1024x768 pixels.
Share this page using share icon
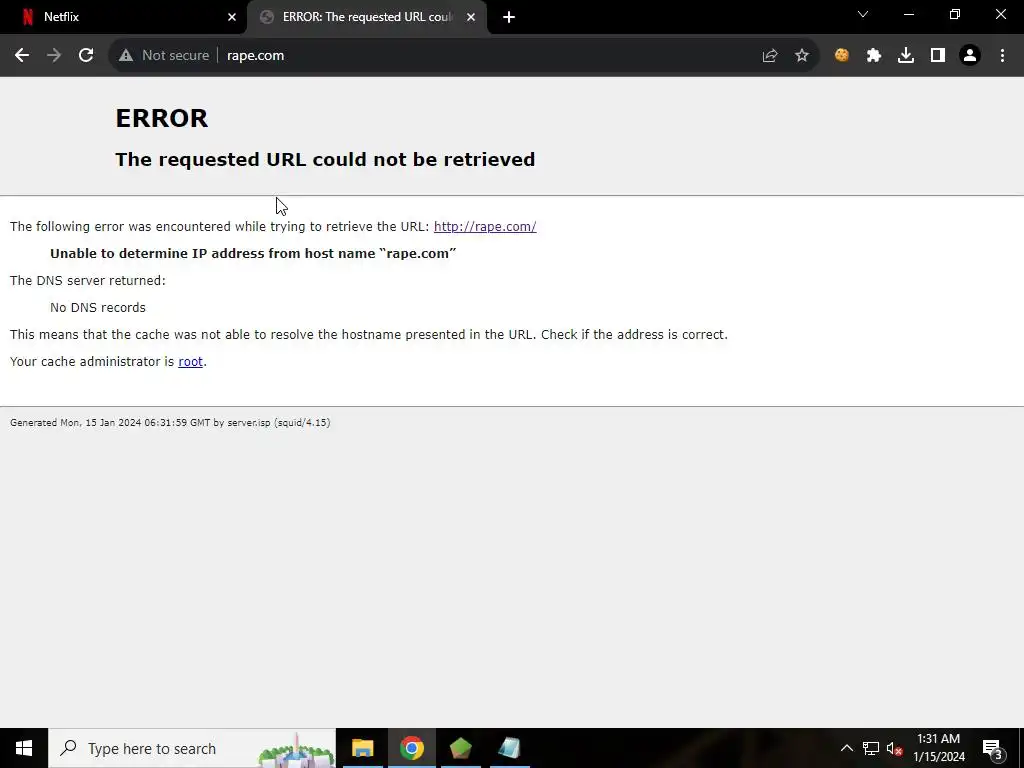770,56
